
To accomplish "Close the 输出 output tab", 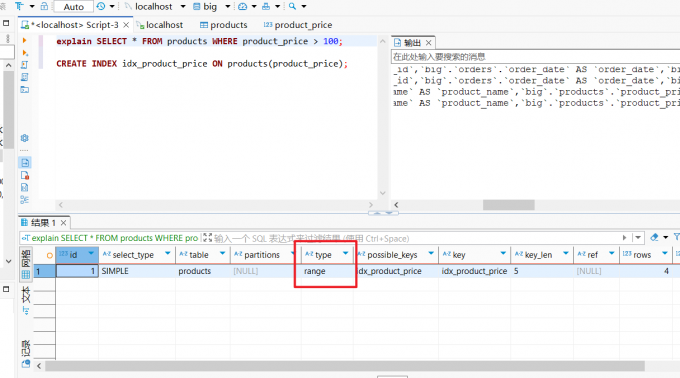I will pyautogui.click(x=428, y=42).
